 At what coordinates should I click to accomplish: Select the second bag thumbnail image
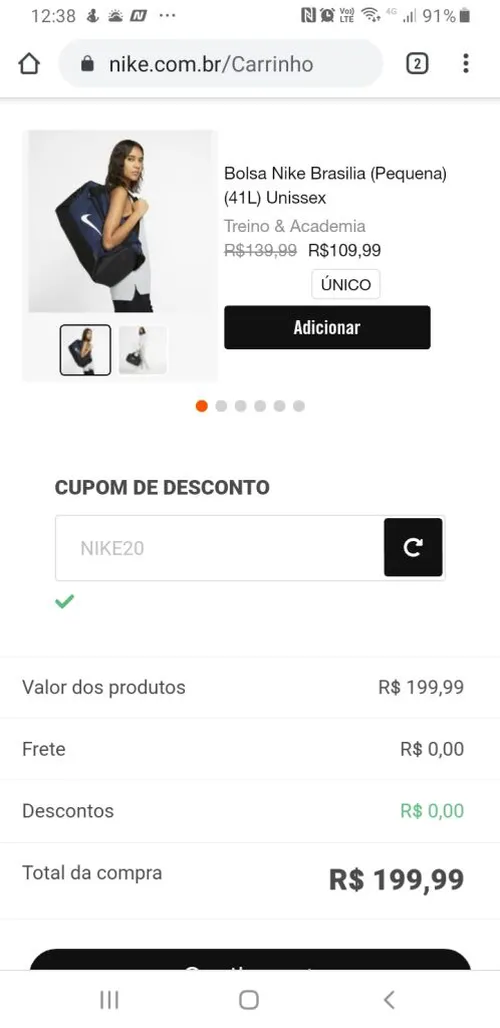tap(142, 350)
